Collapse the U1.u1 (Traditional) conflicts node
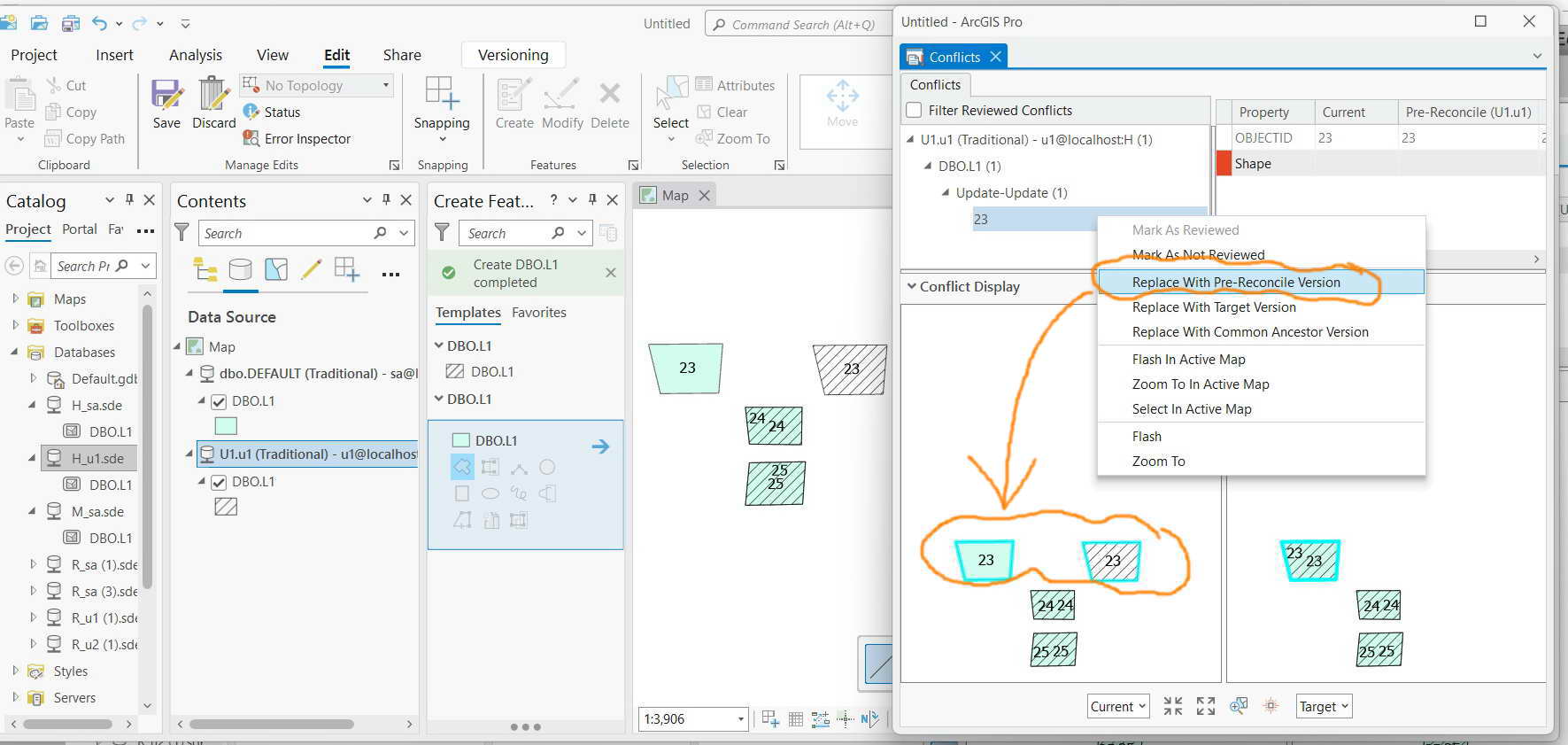This screenshot has width=1568, height=745. point(910,139)
